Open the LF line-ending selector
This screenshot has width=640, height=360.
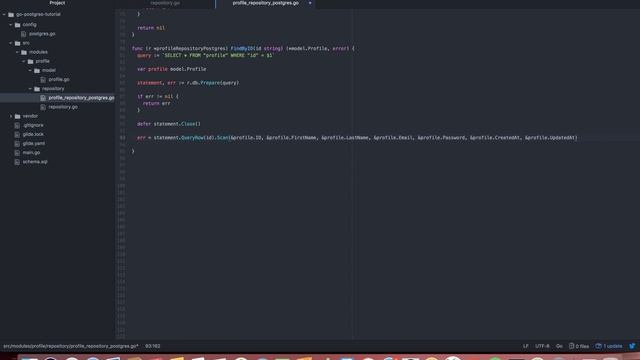pyautogui.click(x=526, y=346)
